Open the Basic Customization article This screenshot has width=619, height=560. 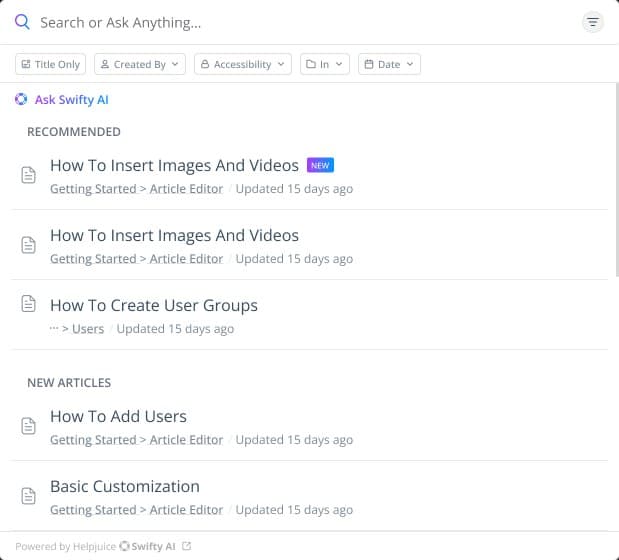coord(125,486)
